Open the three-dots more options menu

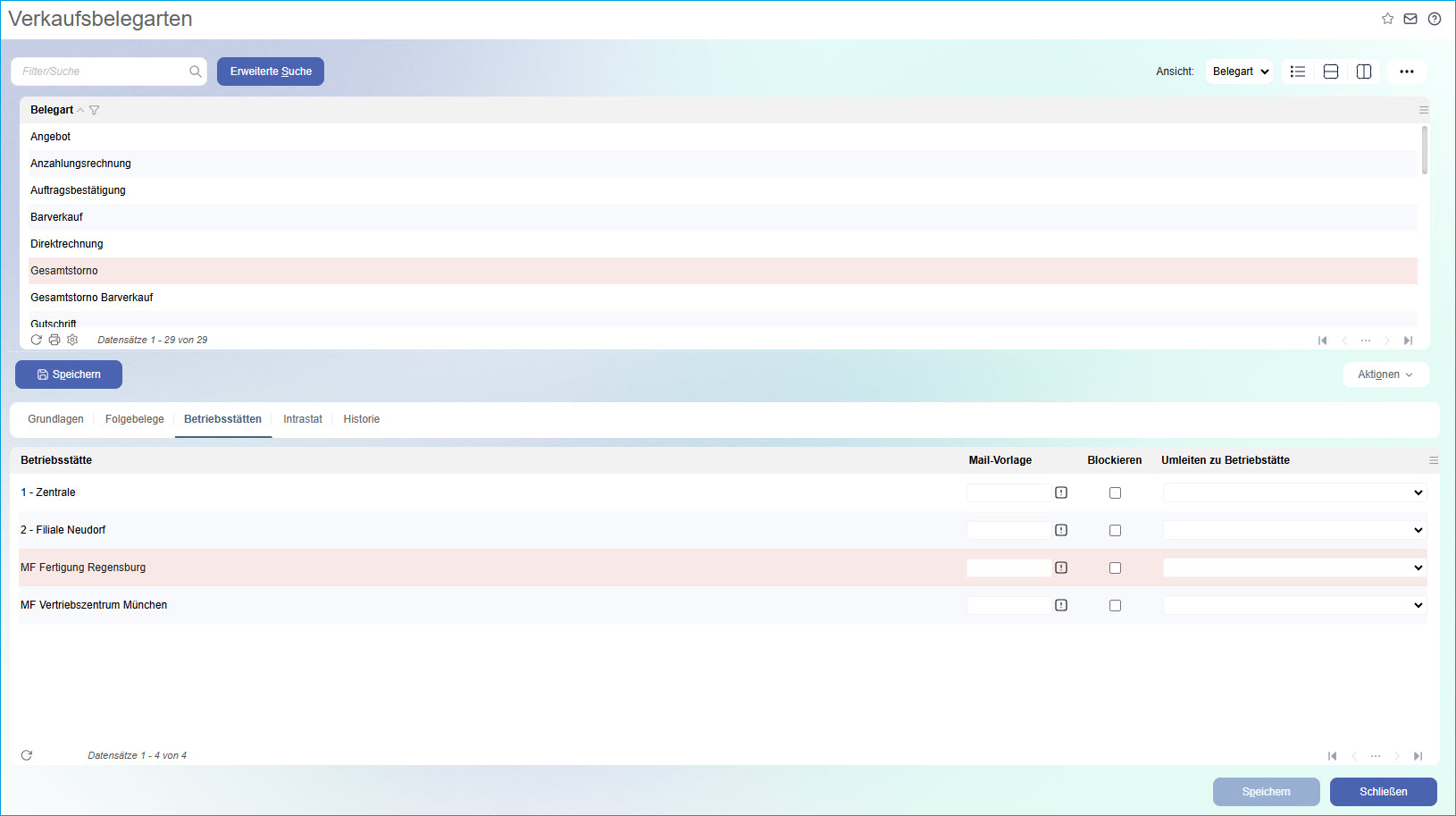[x=1407, y=72]
